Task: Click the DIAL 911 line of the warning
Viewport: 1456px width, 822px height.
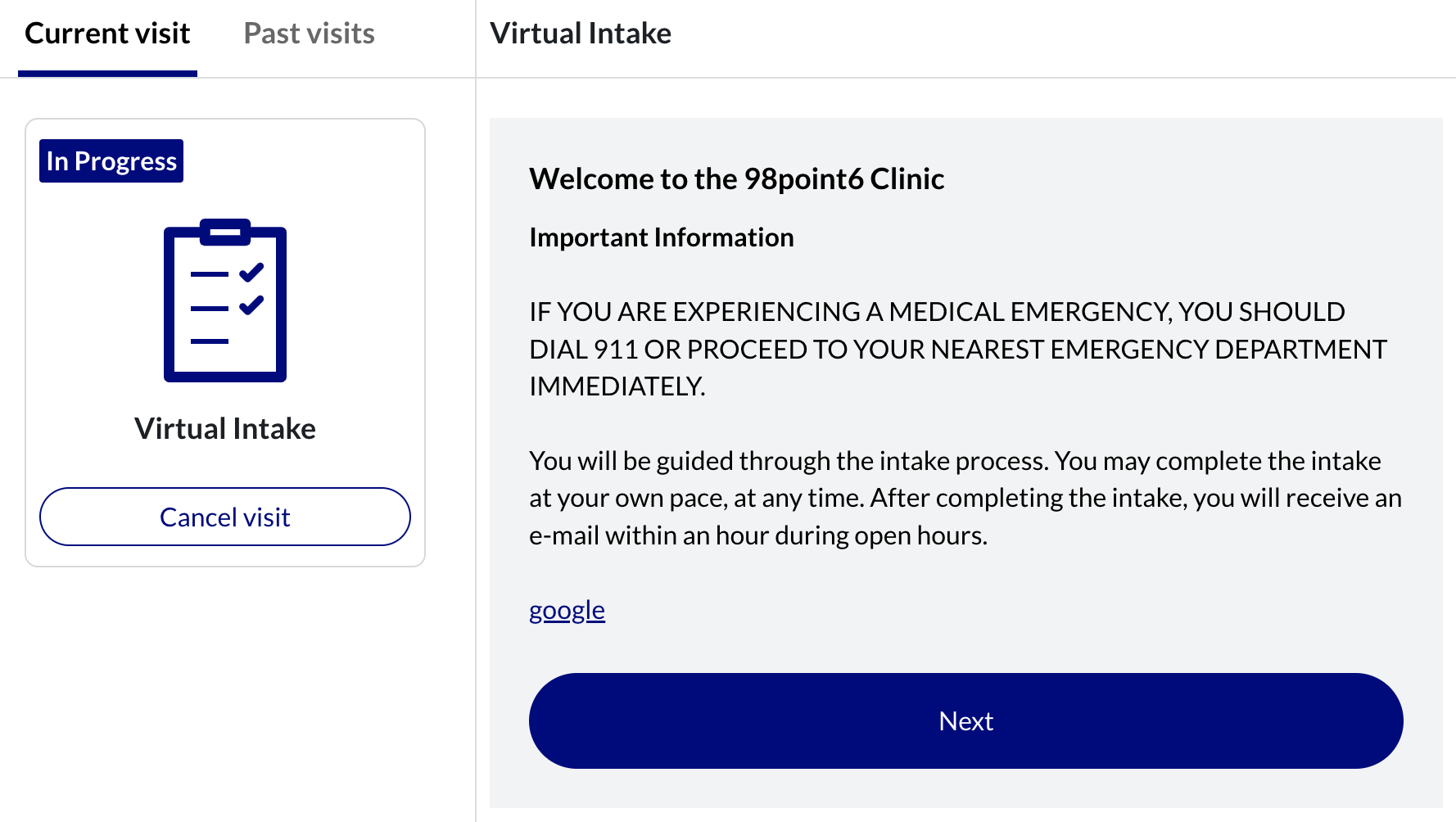Action: (958, 349)
